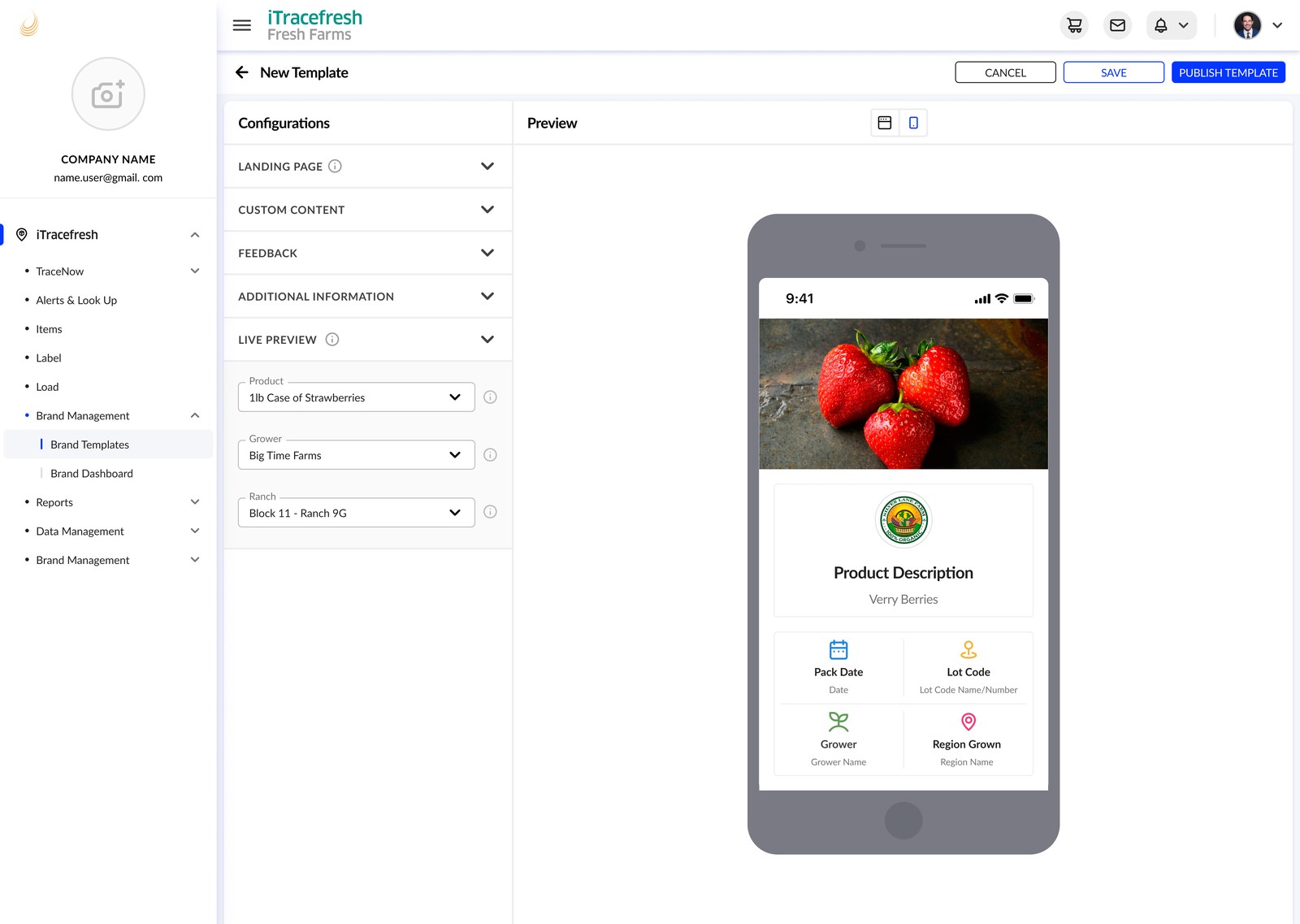Image resolution: width=1300 pixels, height=924 pixels.
Task: Collapse the iTracefresh sidebar group
Action: [x=195, y=235]
